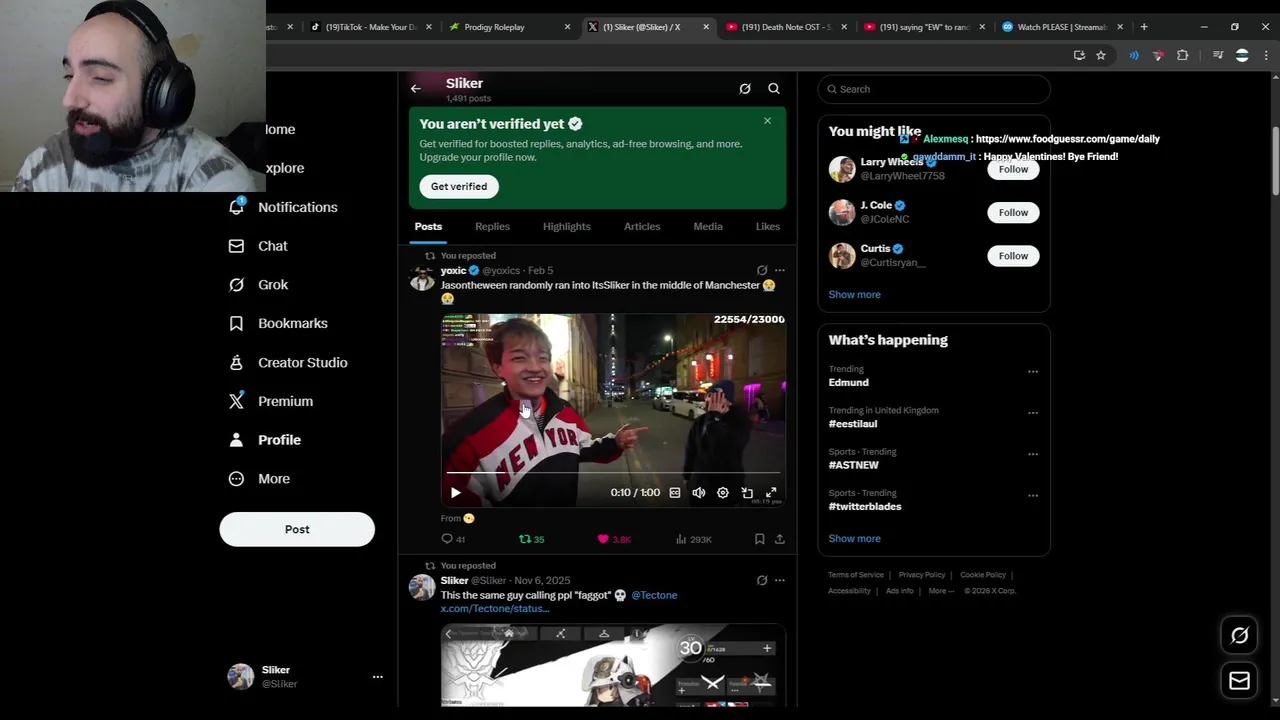Open Notifications in the sidebar
1280x720 pixels.
point(284,207)
